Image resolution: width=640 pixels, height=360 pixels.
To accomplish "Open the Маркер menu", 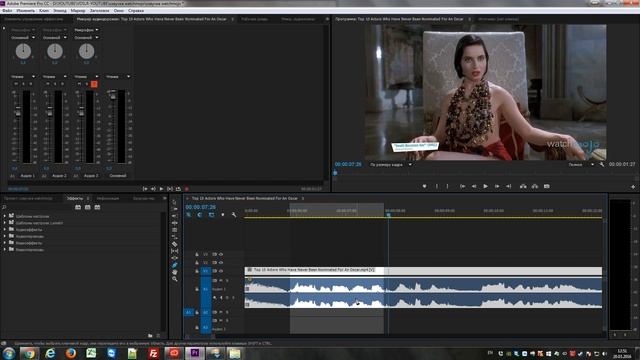I will [x=78, y=11].
